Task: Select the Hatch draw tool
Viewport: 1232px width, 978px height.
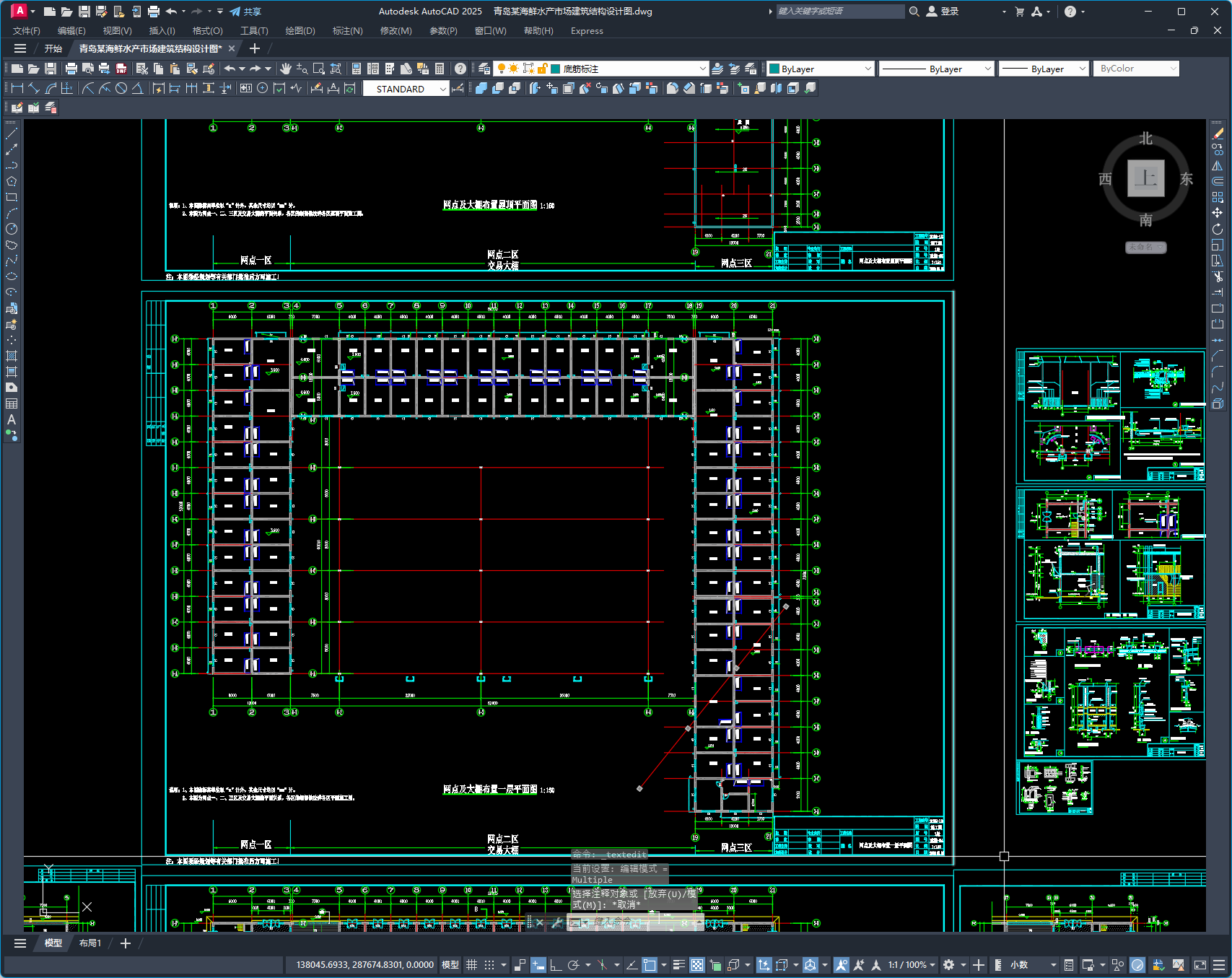Action: [12, 356]
